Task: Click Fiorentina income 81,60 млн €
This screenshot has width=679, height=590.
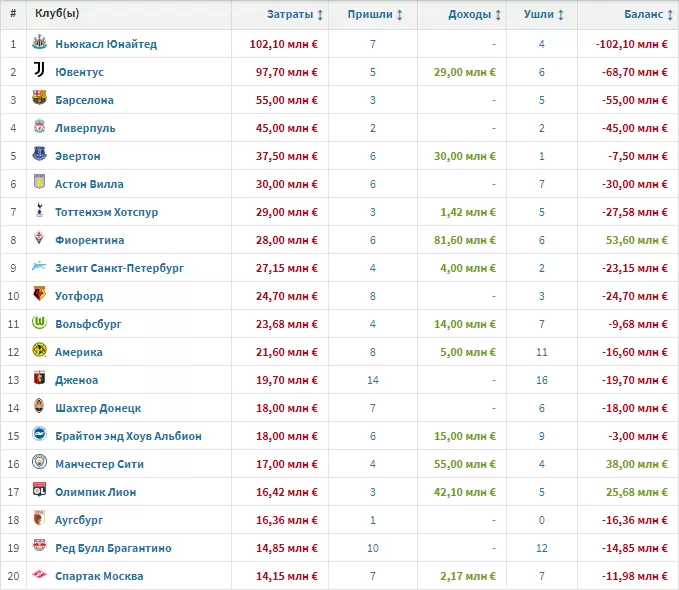Action: pos(465,240)
